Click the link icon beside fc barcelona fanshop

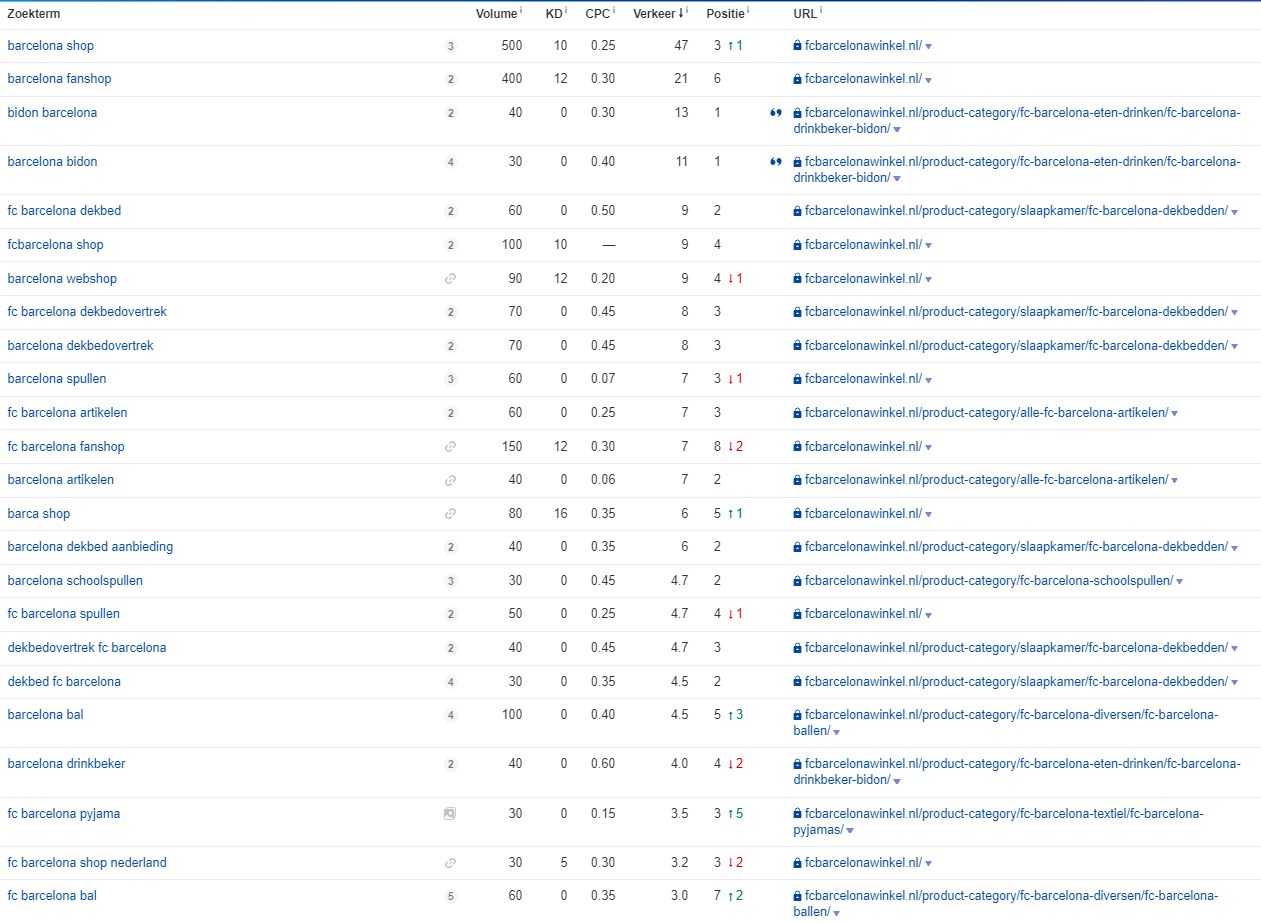pyautogui.click(x=450, y=447)
